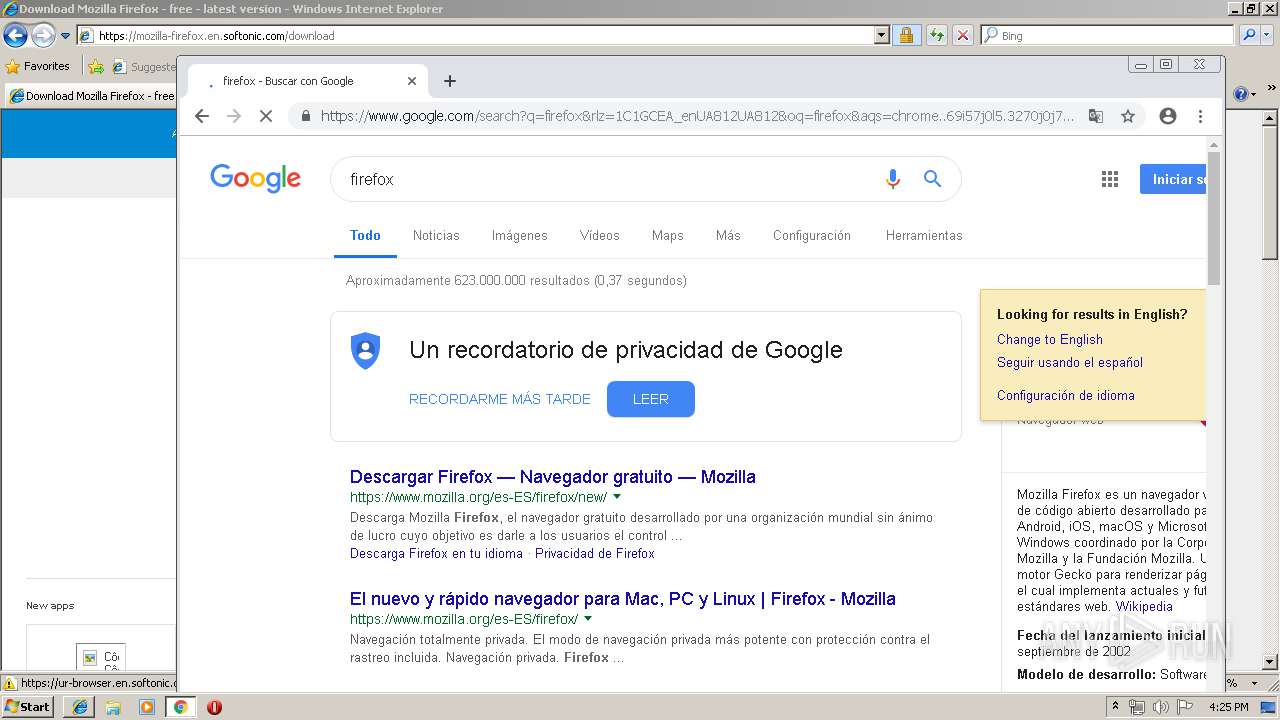This screenshot has width=1280, height=720.
Task: Open the 'Descargar Firefox — Navegador gratuito' result
Action: click(x=553, y=477)
